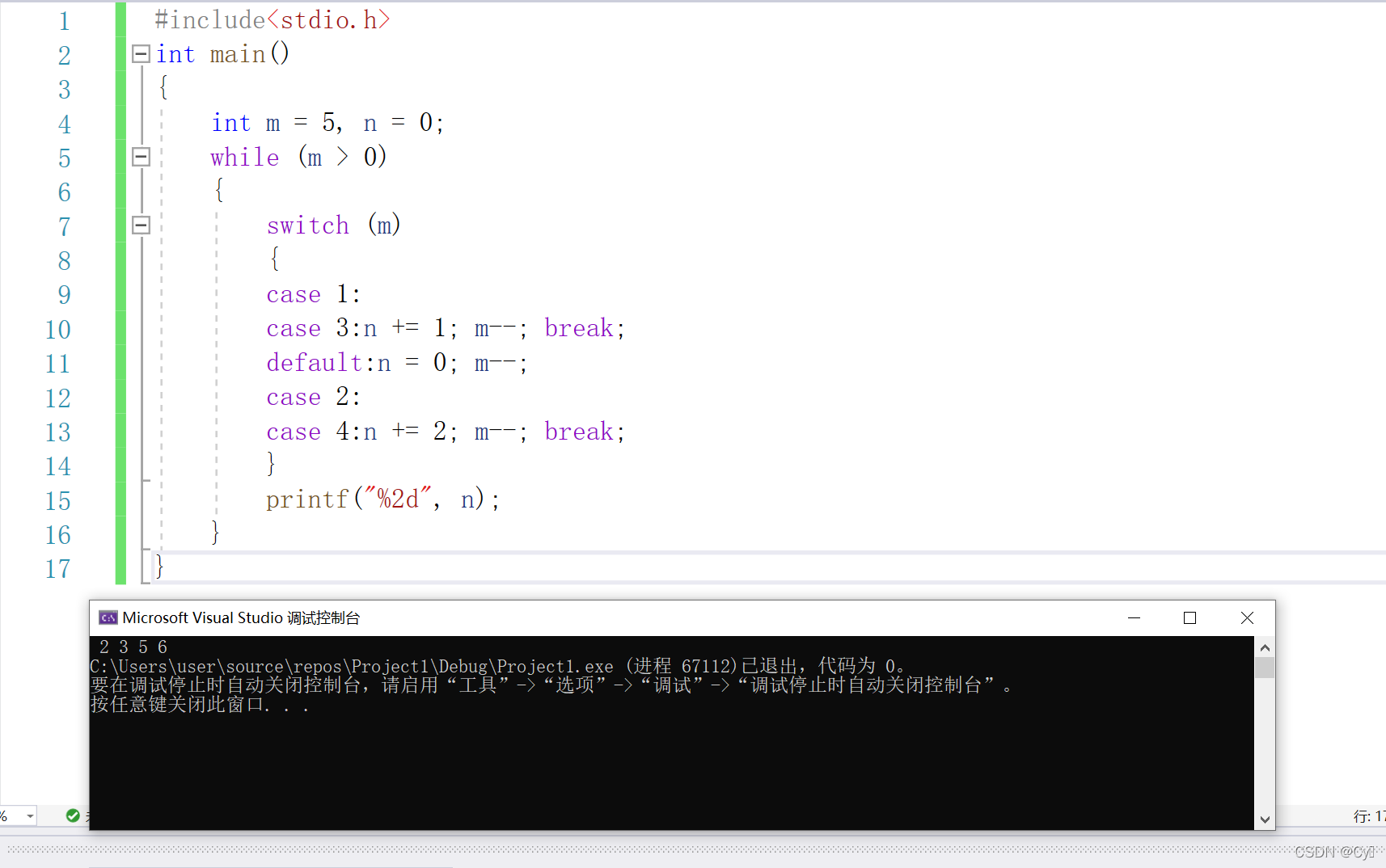Click the 'case 4:n += 2; m--; break;' line

tap(446, 432)
